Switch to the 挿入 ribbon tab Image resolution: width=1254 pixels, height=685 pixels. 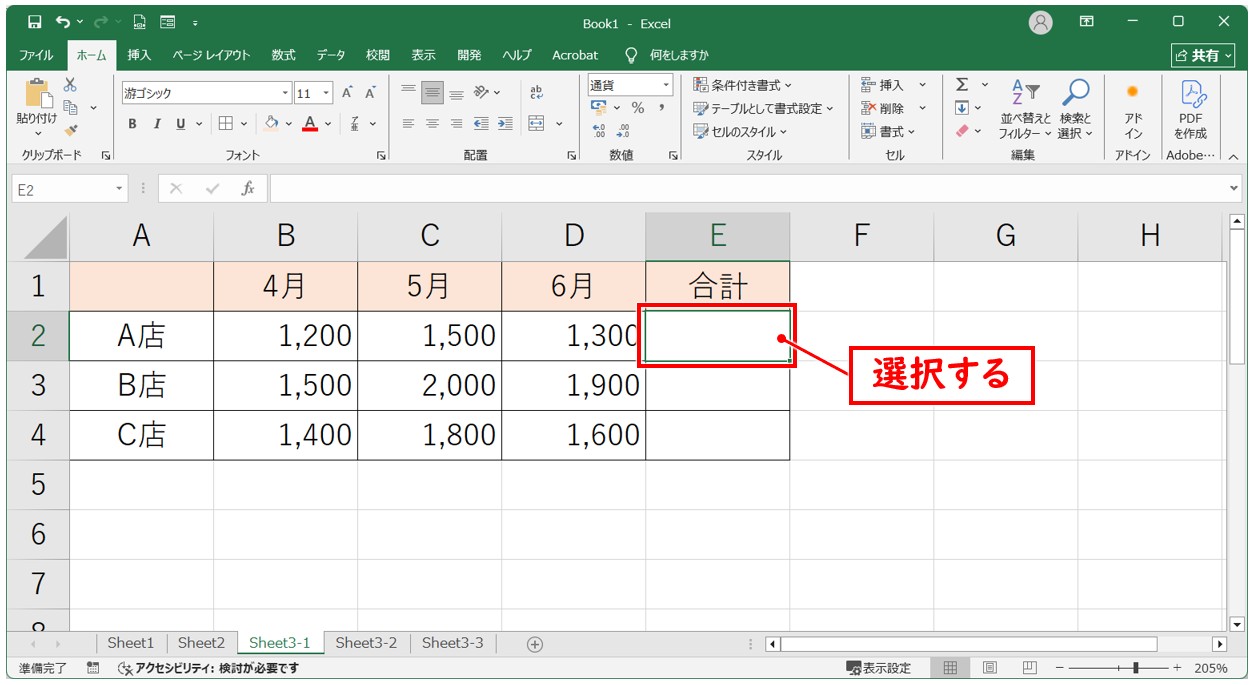(x=139, y=55)
